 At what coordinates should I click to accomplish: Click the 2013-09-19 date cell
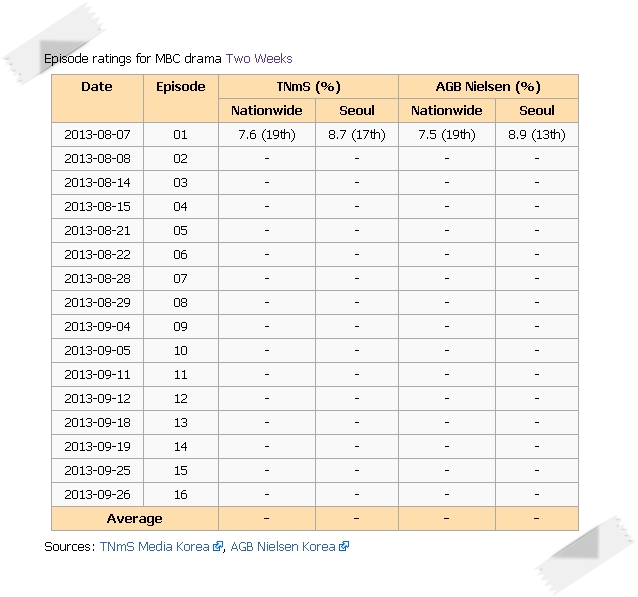tap(97, 447)
